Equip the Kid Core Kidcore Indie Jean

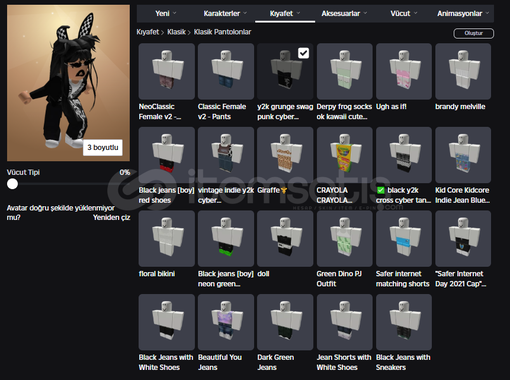[x=463, y=155]
